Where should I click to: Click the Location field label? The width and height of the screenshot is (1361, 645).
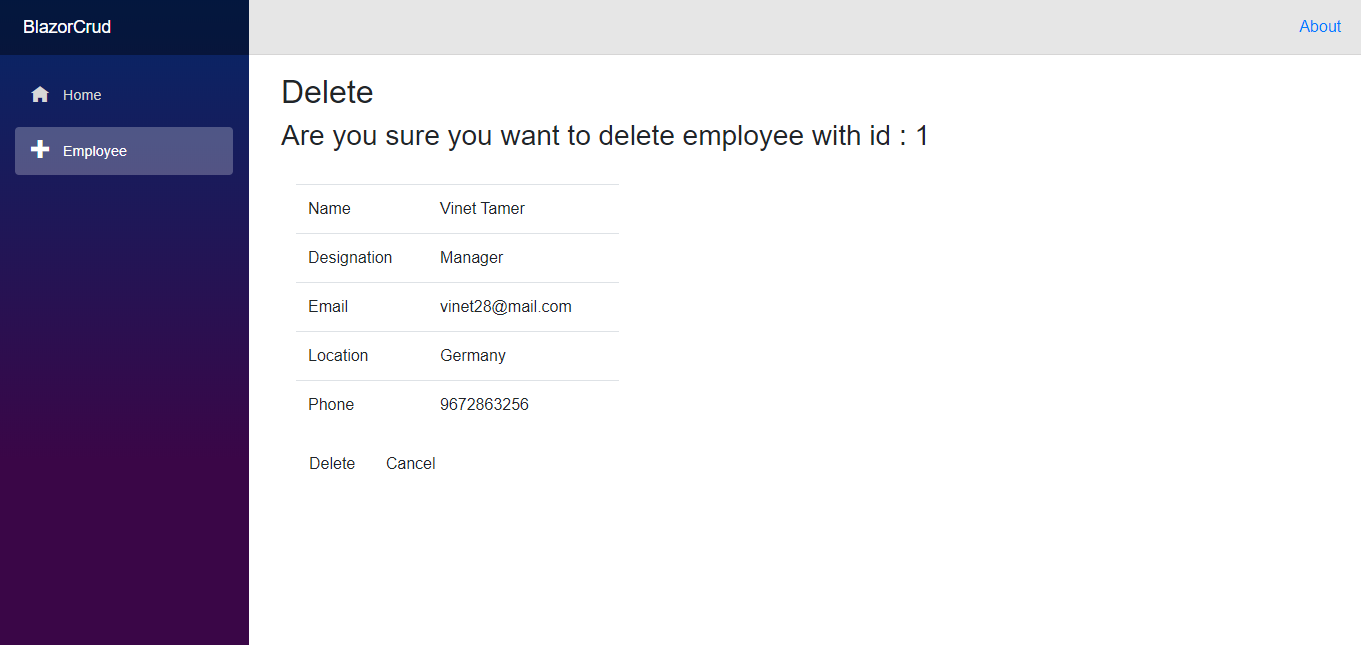click(338, 356)
